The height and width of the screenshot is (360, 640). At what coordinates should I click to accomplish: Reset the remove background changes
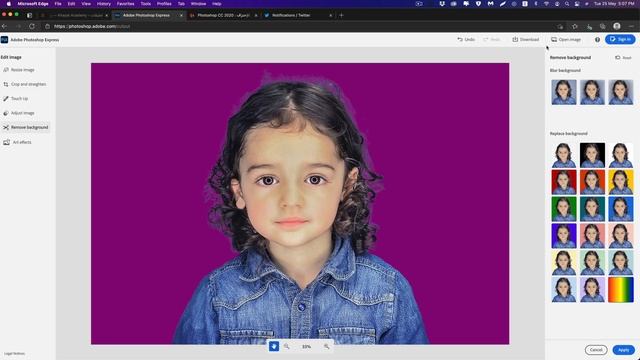(x=623, y=58)
